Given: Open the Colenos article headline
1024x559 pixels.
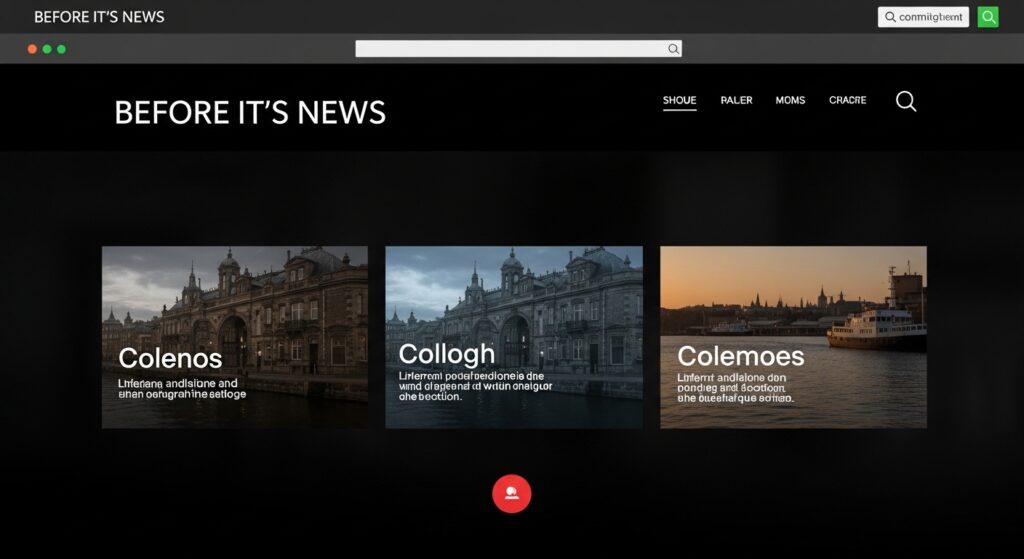Looking at the screenshot, I should click(170, 358).
